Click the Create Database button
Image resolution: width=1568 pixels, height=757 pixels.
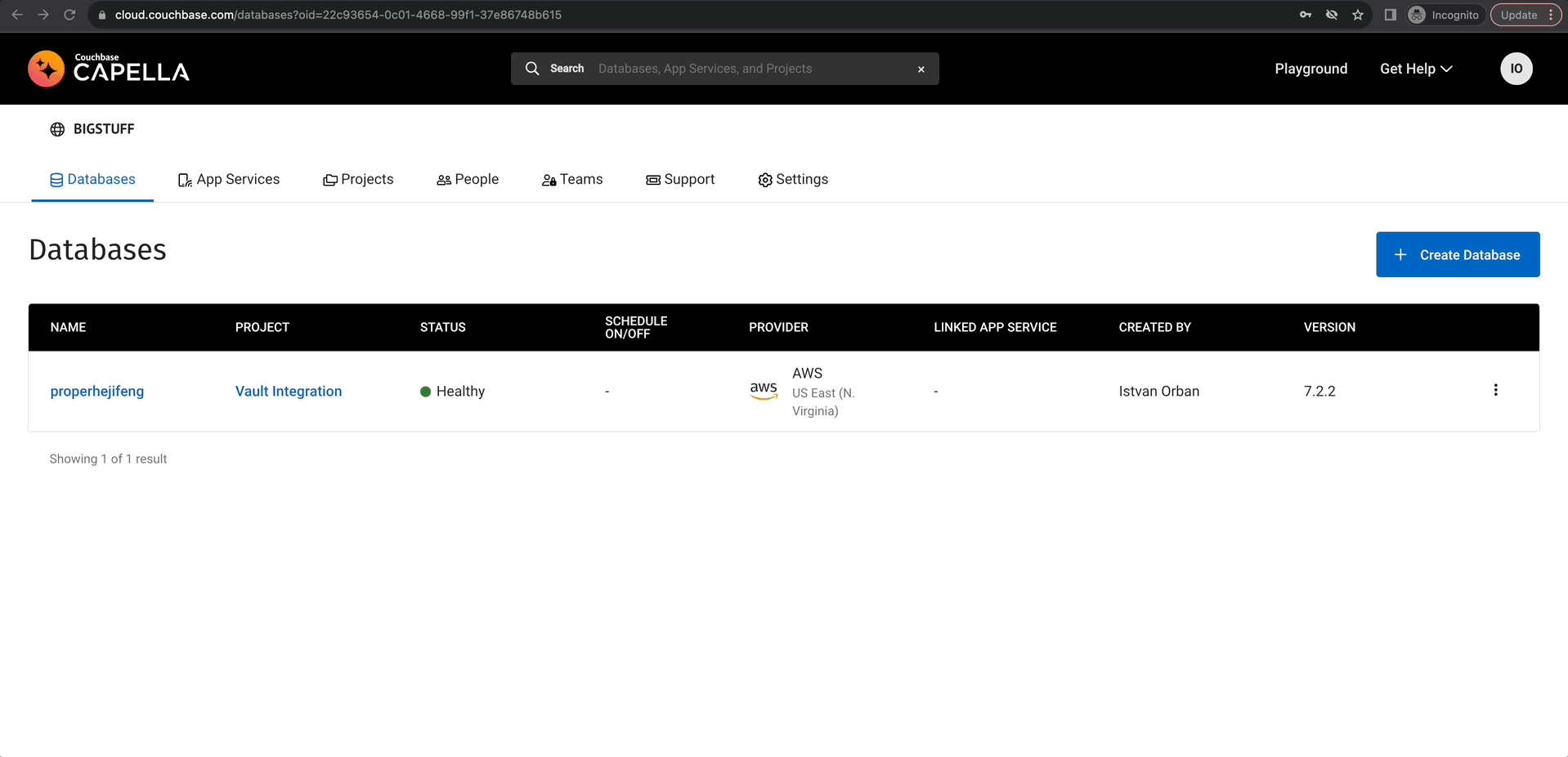pyautogui.click(x=1458, y=254)
